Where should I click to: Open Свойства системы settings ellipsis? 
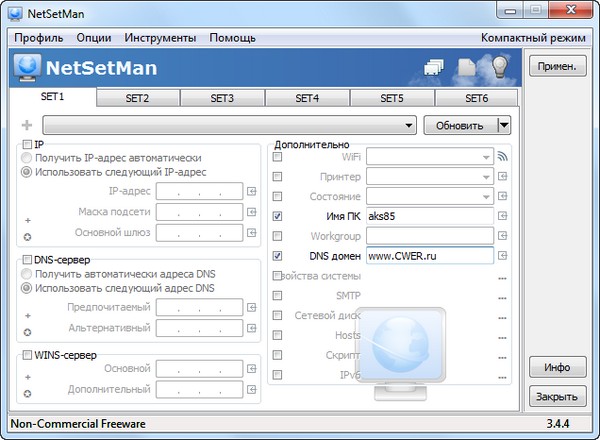502,279
